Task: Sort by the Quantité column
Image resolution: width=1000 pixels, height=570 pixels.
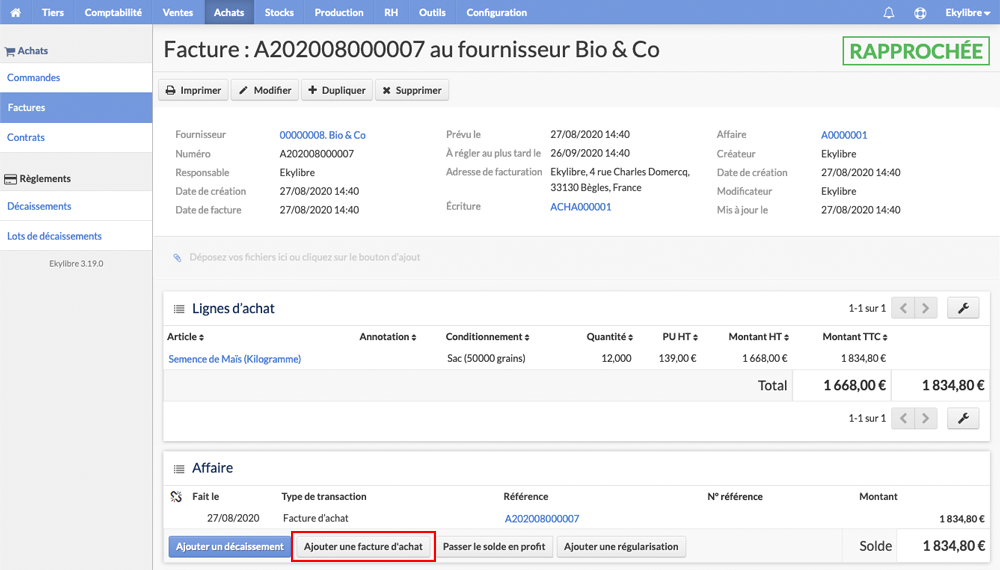Action: 610,337
